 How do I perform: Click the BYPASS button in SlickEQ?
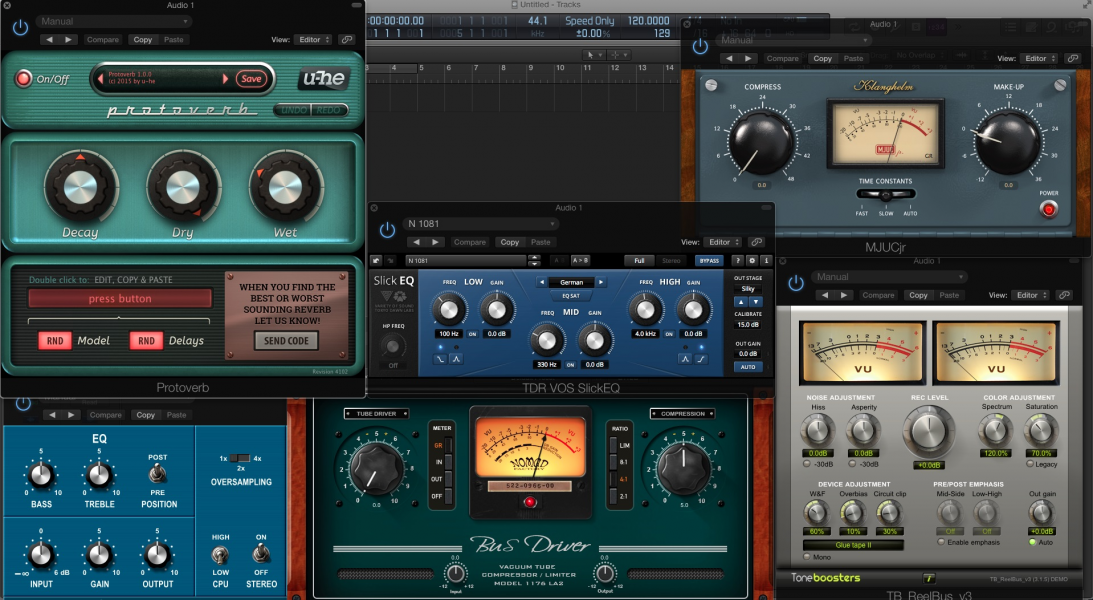point(708,261)
